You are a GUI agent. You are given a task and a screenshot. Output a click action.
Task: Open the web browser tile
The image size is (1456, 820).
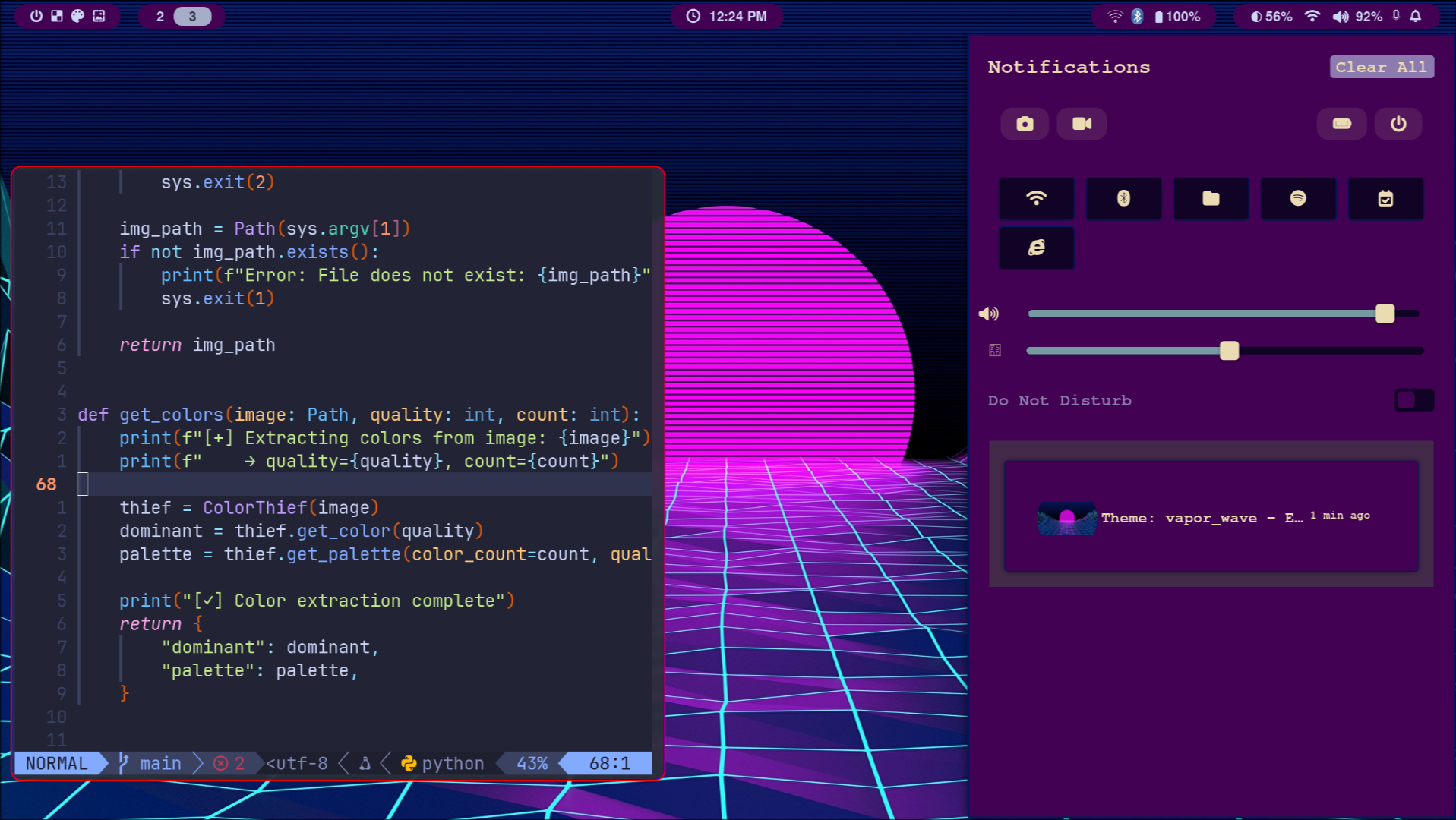(x=1036, y=248)
